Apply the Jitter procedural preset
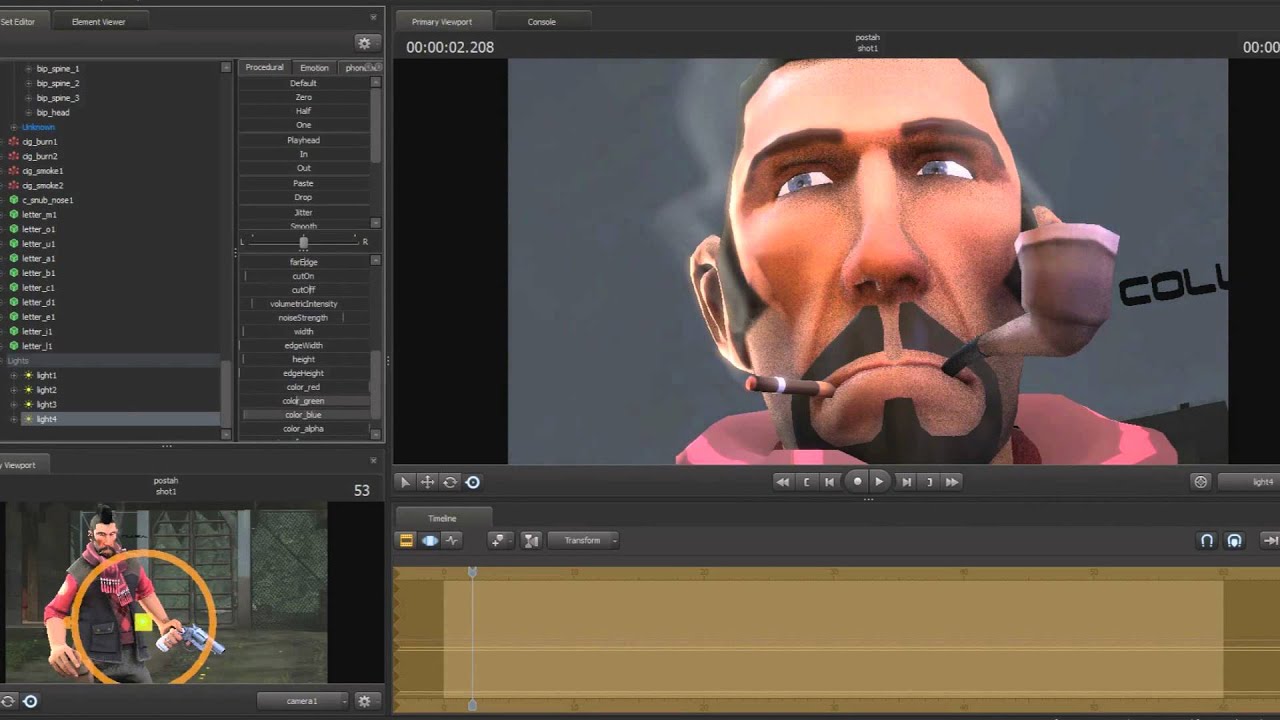The image size is (1280, 720). [303, 212]
